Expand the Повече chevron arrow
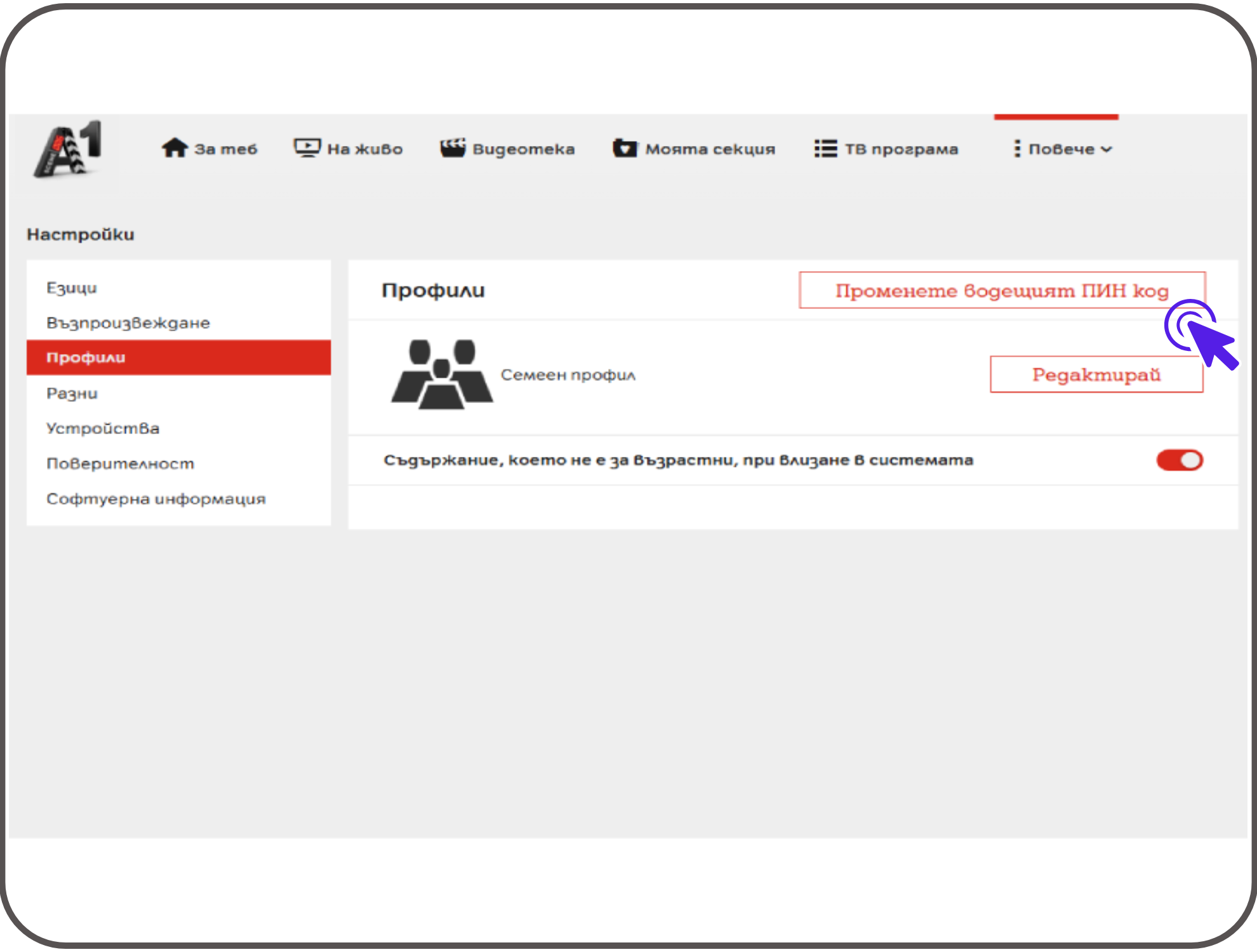This screenshot has width=1257, height=952. [x=1107, y=150]
